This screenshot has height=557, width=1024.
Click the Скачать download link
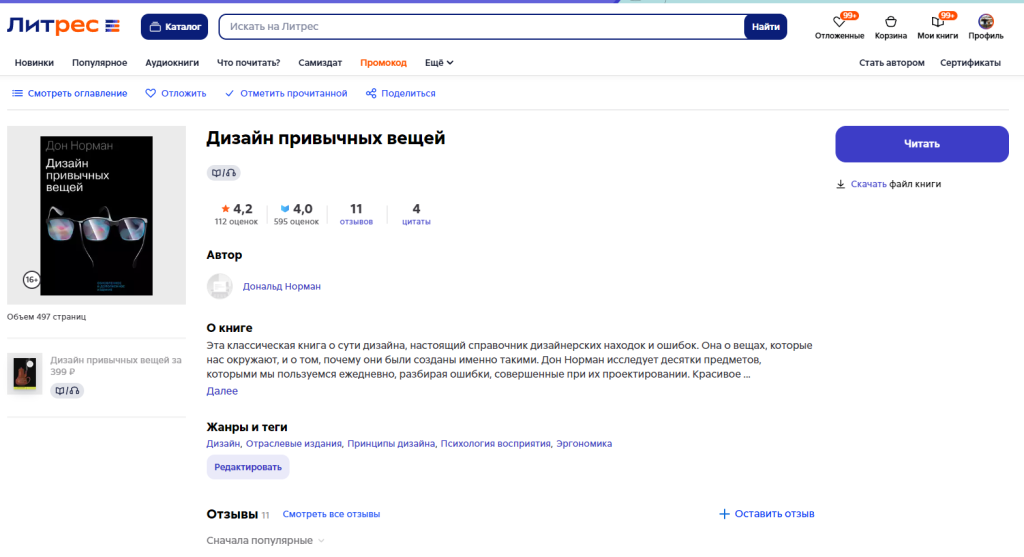(868, 184)
